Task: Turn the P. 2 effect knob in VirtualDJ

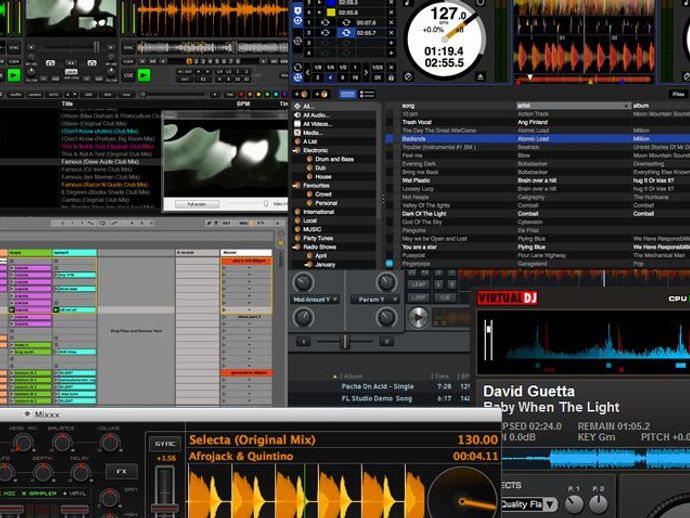Action: click(598, 504)
